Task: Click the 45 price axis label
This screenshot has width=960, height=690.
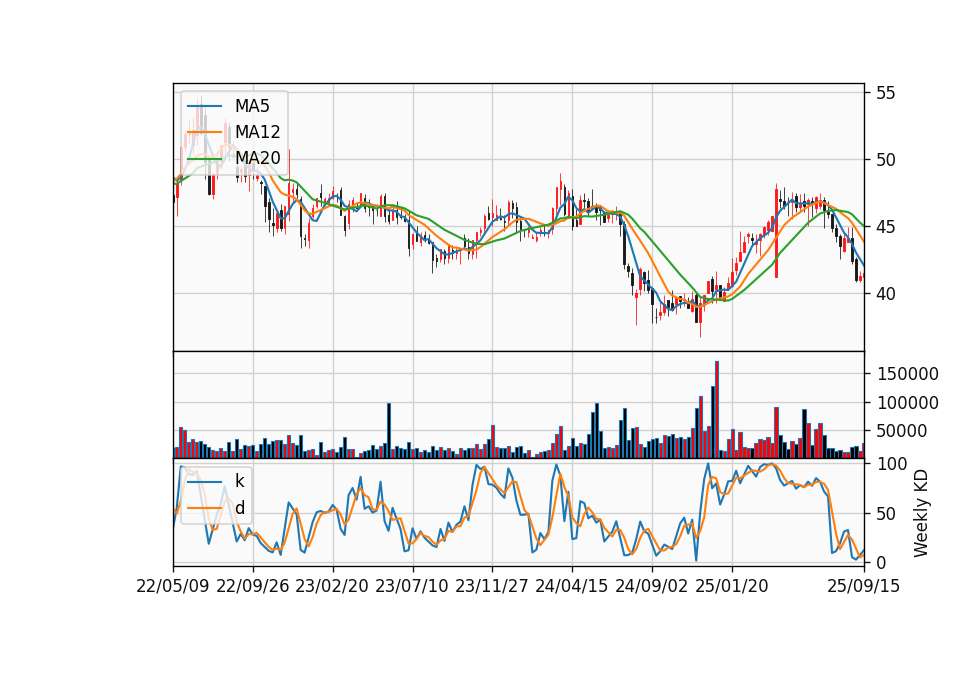Action: (885, 227)
